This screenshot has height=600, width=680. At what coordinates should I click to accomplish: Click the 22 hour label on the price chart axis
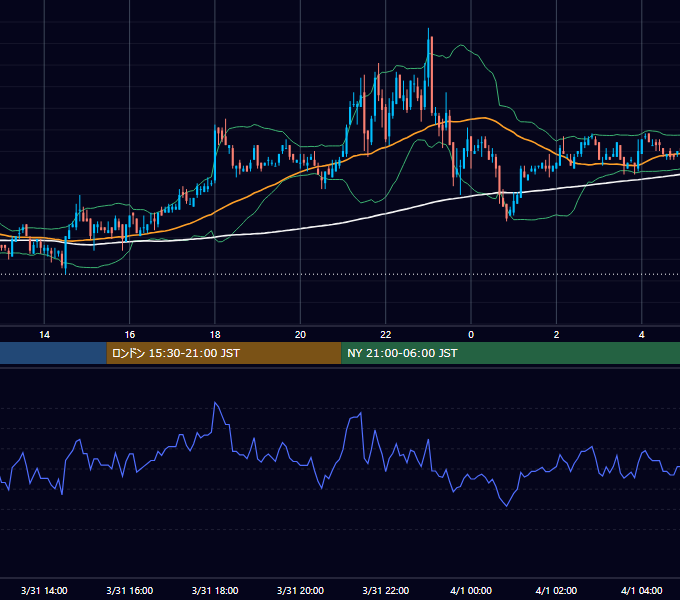pos(386,335)
